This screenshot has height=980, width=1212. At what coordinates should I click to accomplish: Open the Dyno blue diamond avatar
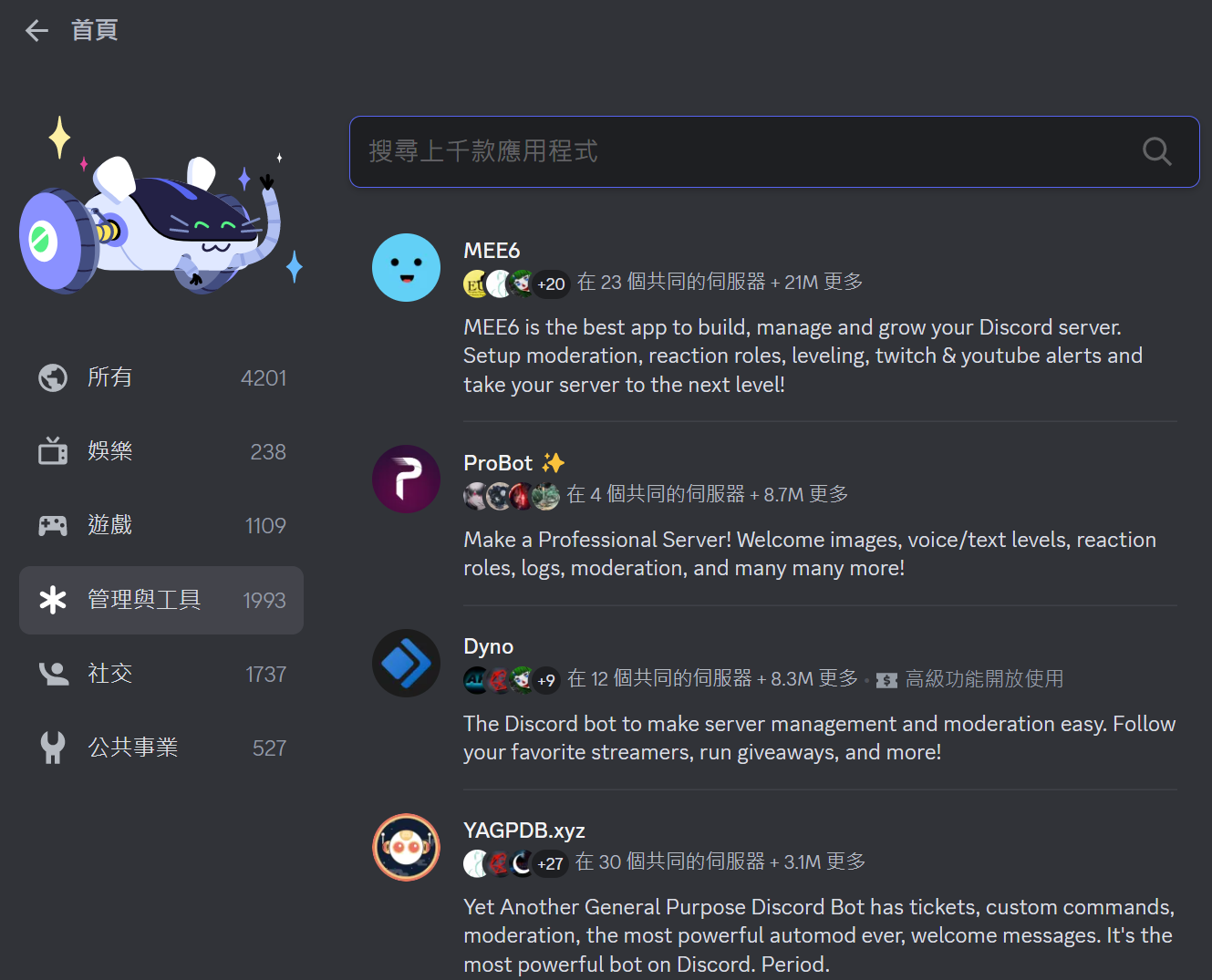(406, 664)
